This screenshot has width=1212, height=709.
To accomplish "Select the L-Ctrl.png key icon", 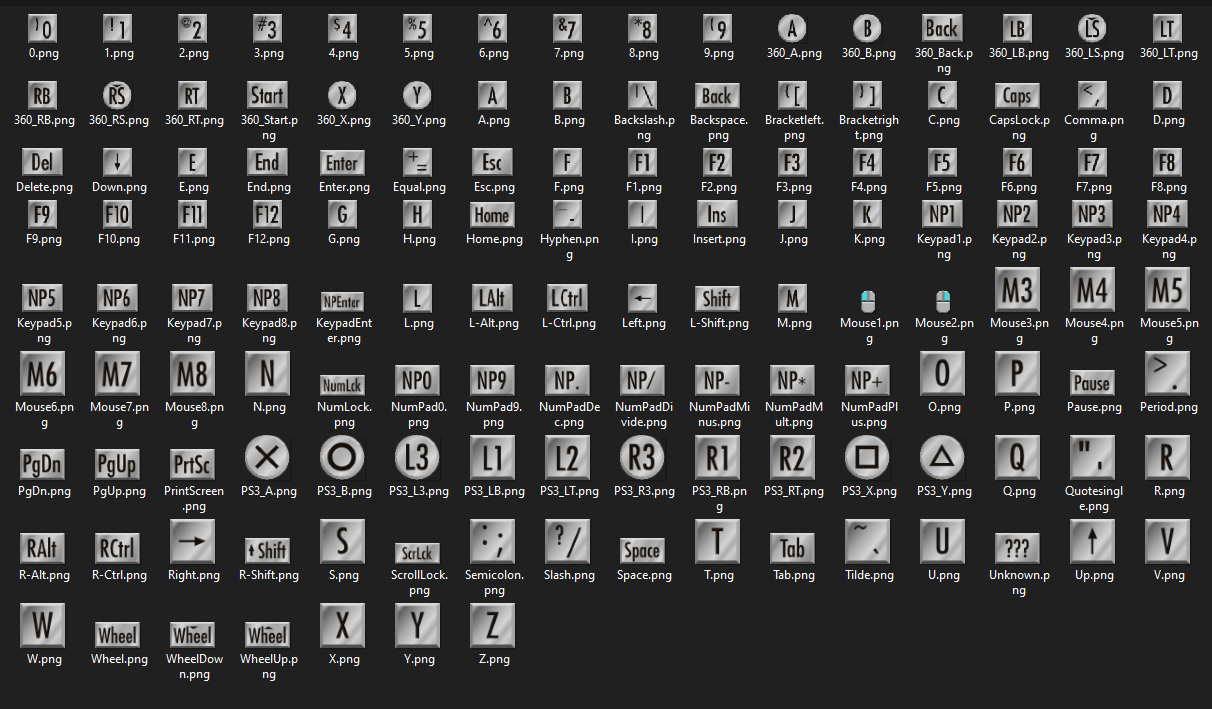I will click(567, 298).
